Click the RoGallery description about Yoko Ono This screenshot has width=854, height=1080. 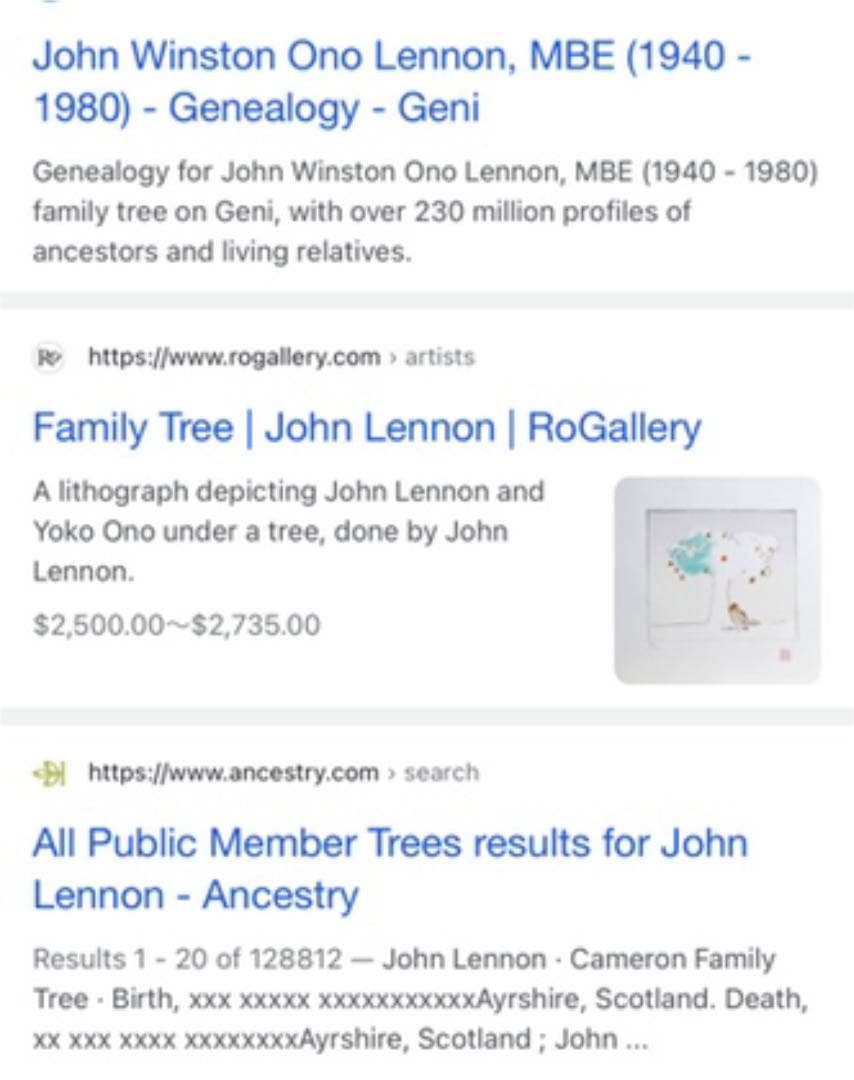290,531
